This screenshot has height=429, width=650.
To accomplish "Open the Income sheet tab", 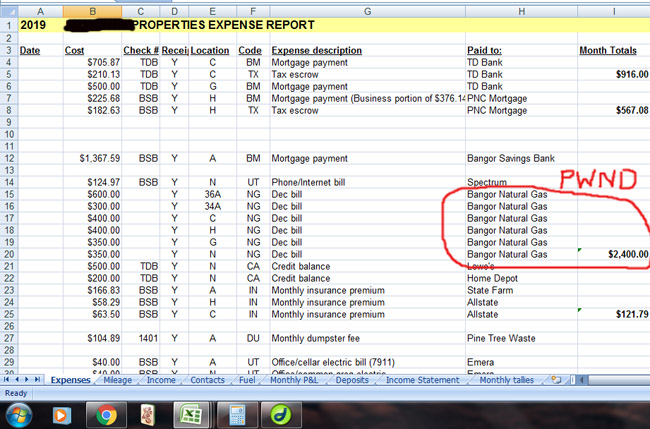I will coord(161,380).
